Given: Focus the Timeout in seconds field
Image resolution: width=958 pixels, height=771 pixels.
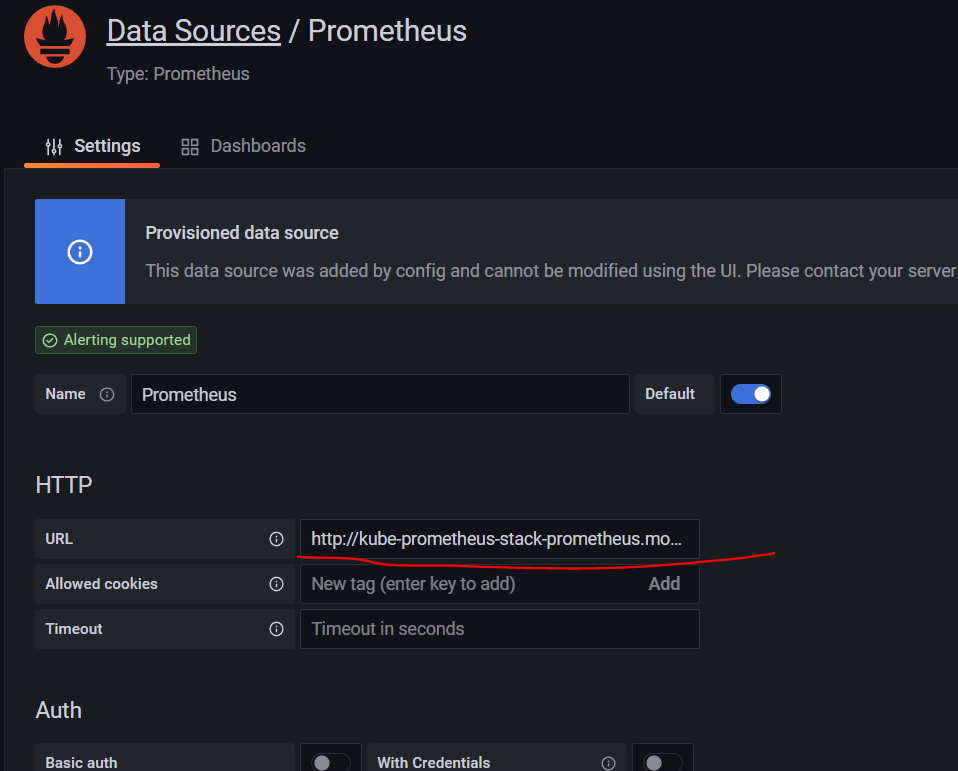Looking at the screenshot, I should coord(500,629).
